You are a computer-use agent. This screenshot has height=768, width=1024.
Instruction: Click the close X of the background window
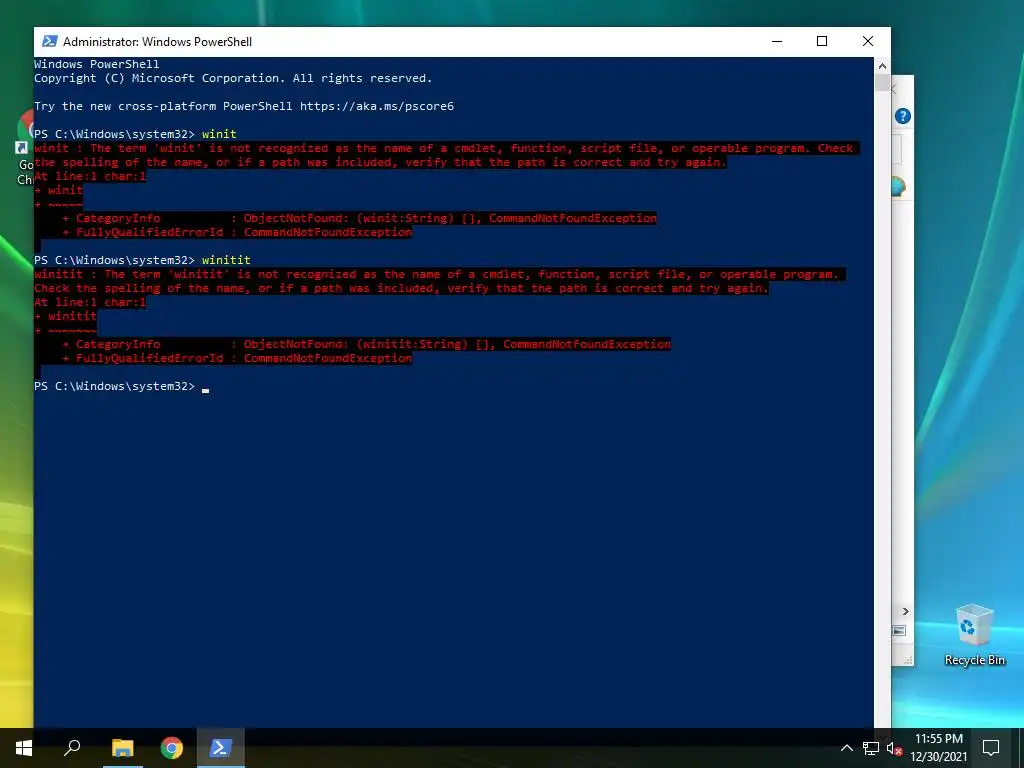[893, 88]
